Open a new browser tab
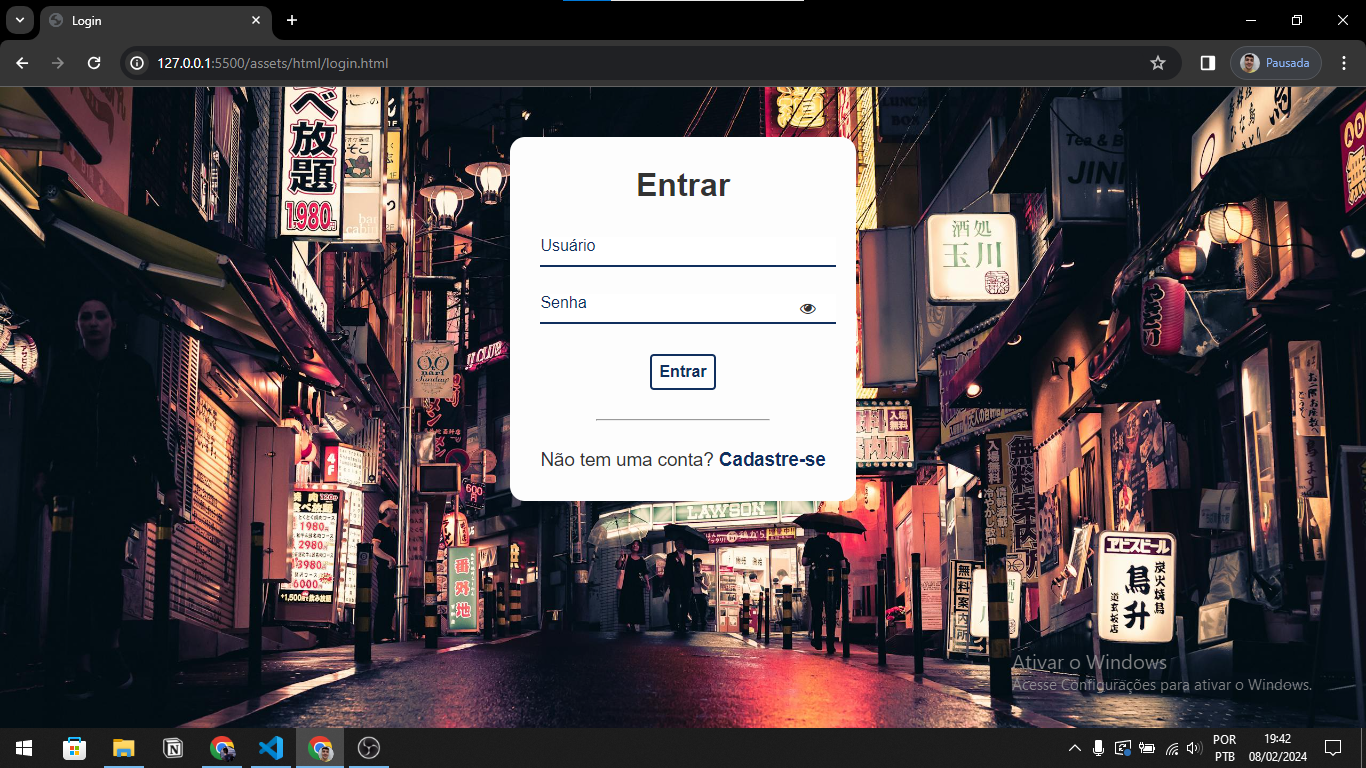Image resolution: width=1366 pixels, height=768 pixels. (292, 20)
